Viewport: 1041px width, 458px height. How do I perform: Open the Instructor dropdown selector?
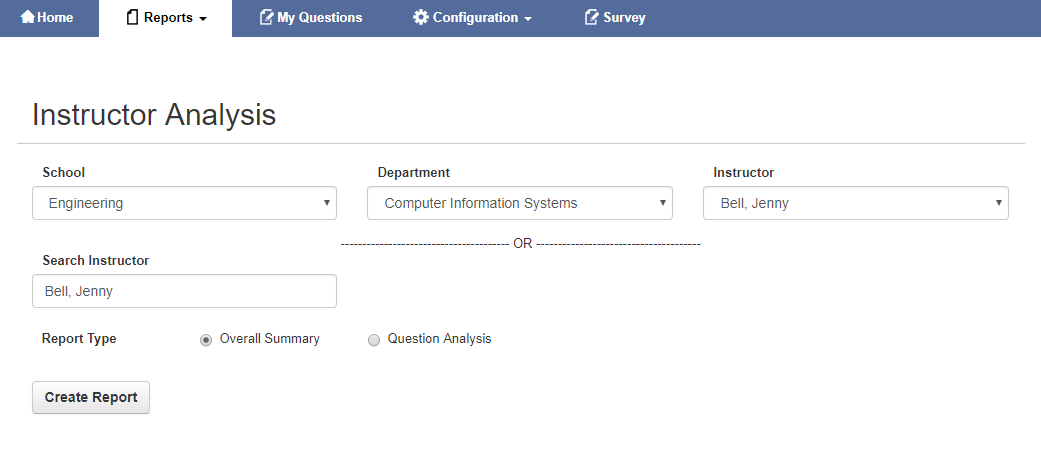coord(855,203)
